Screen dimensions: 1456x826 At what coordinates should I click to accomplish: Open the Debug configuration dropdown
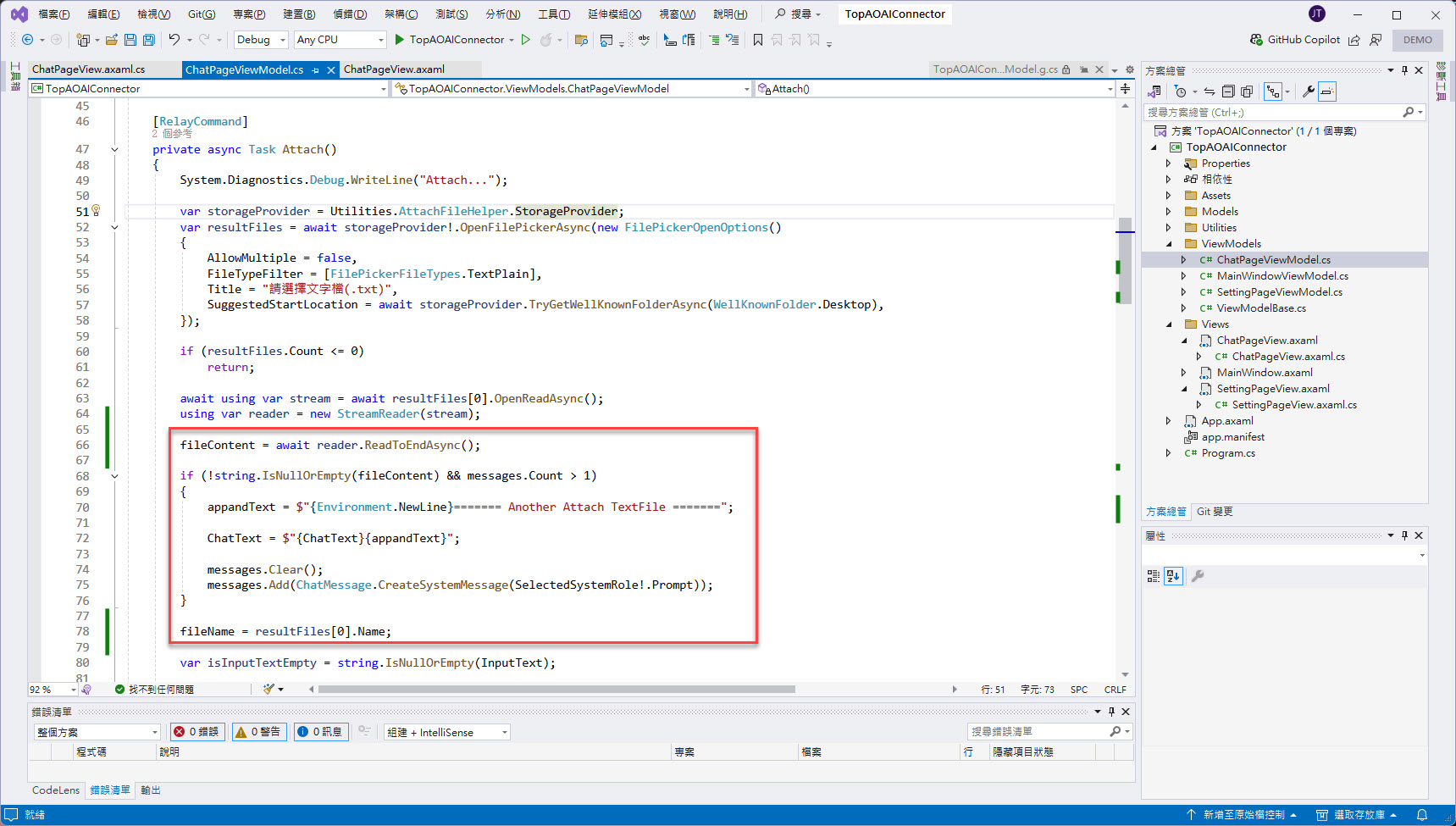tap(261, 40)
